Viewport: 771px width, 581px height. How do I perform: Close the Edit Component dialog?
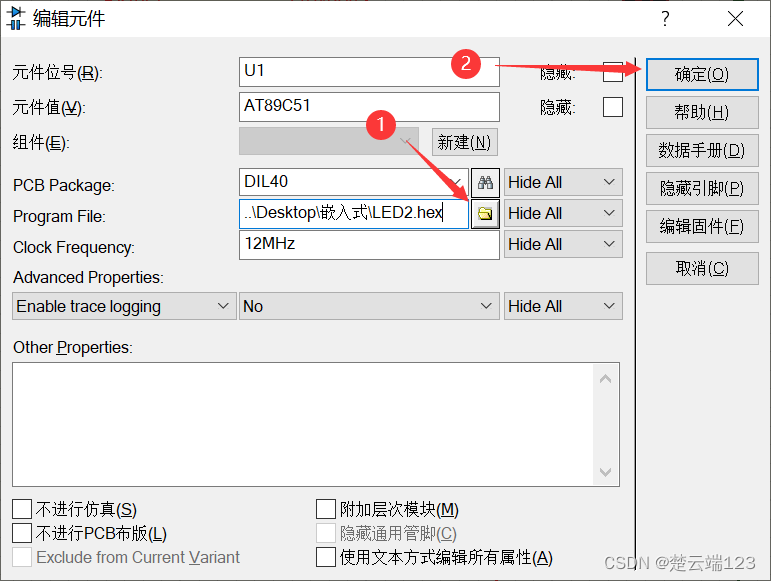(736, 19)
